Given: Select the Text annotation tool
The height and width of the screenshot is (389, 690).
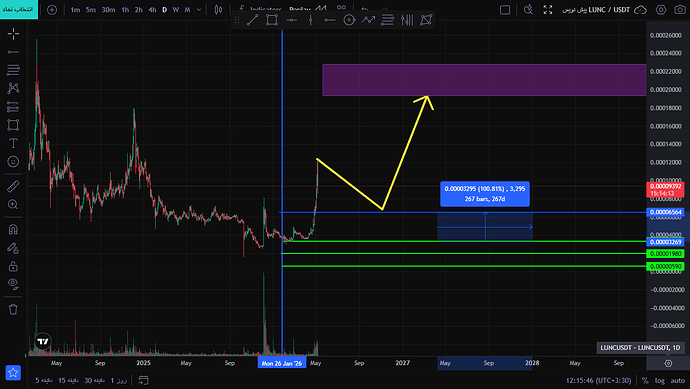Looking at the screenshot, I should tap(13, 143).
